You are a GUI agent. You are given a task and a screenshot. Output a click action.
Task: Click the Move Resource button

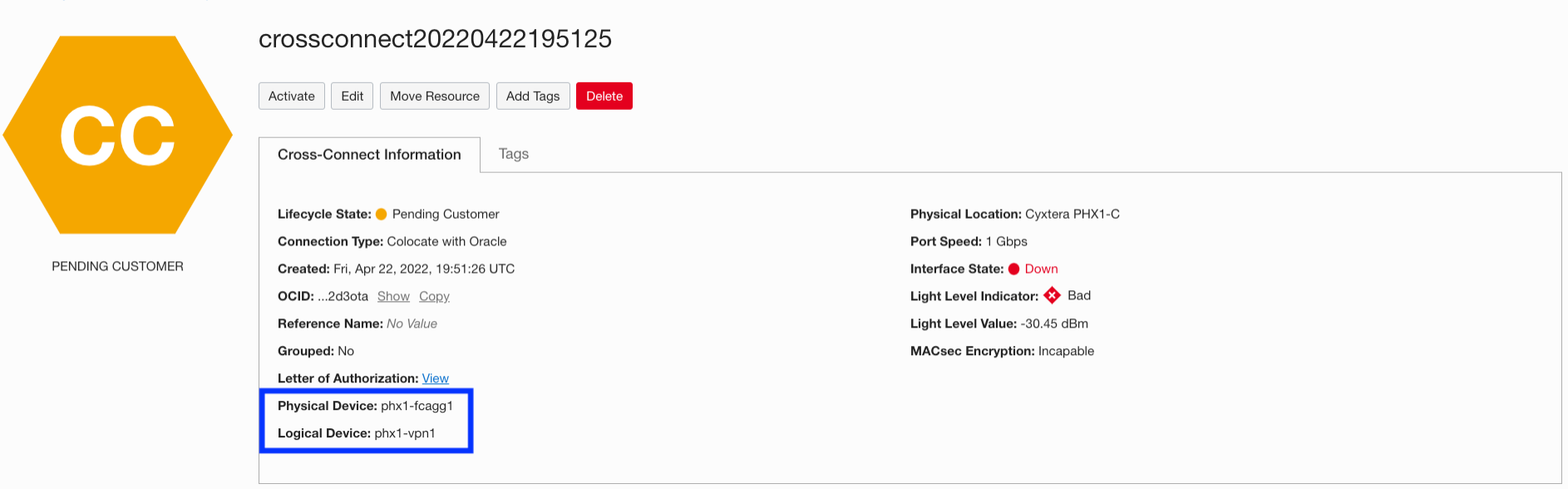point(435,96)
